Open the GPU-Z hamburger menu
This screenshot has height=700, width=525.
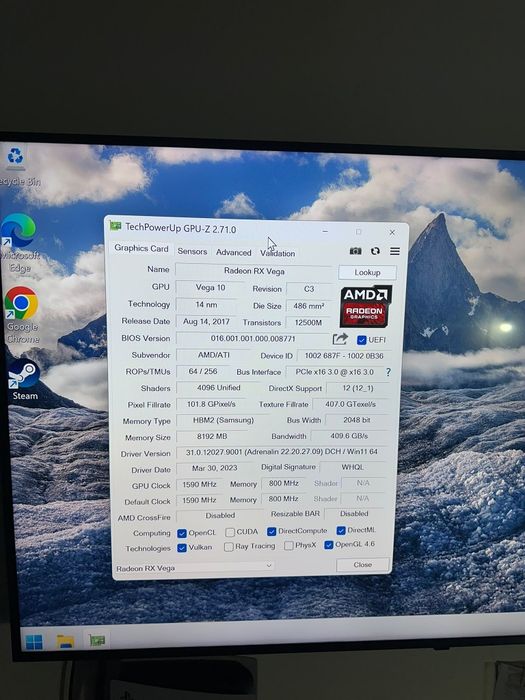395,251
